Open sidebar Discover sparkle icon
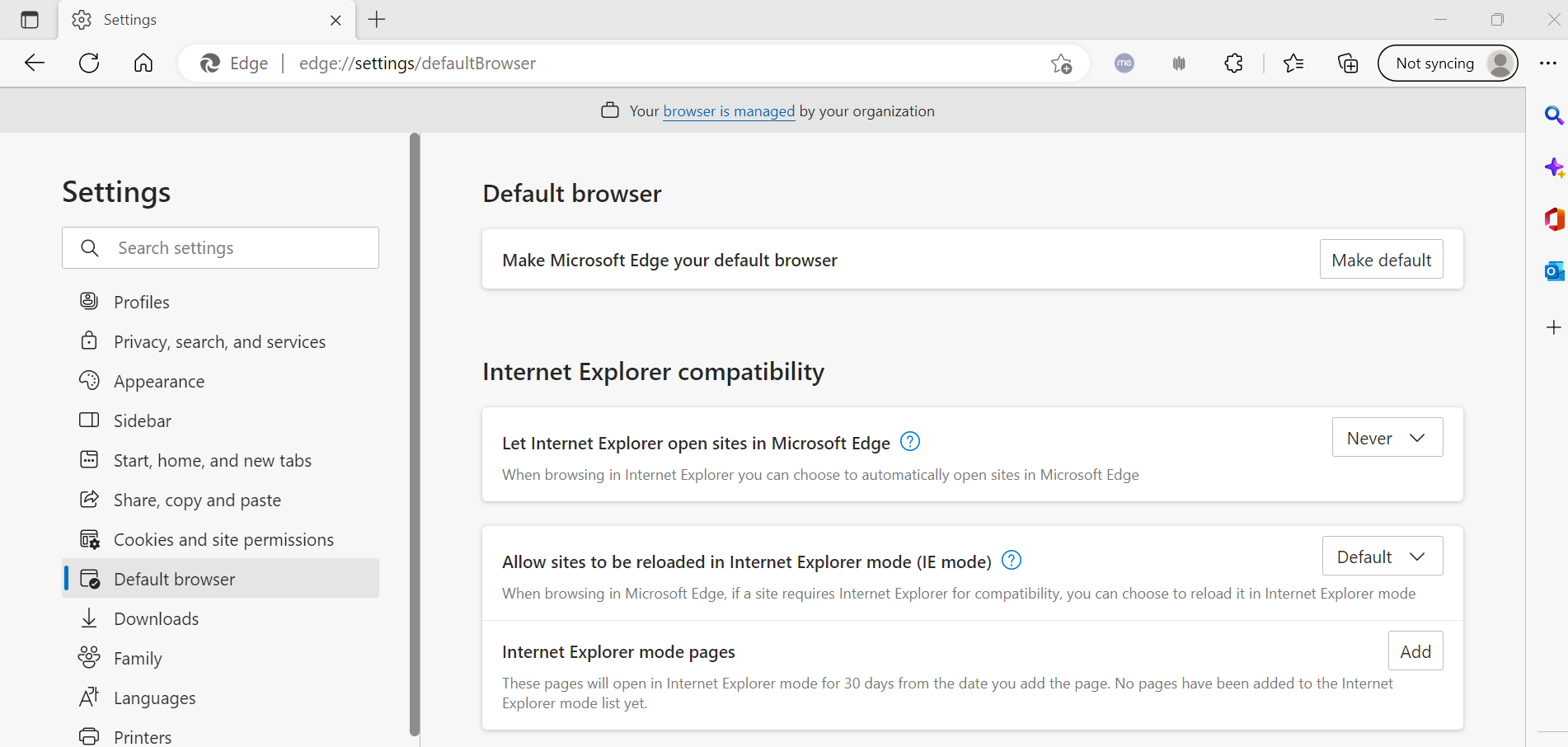Image resolution: width=1568 pixels, height=747 pixels. click(x=1554, y=168)
